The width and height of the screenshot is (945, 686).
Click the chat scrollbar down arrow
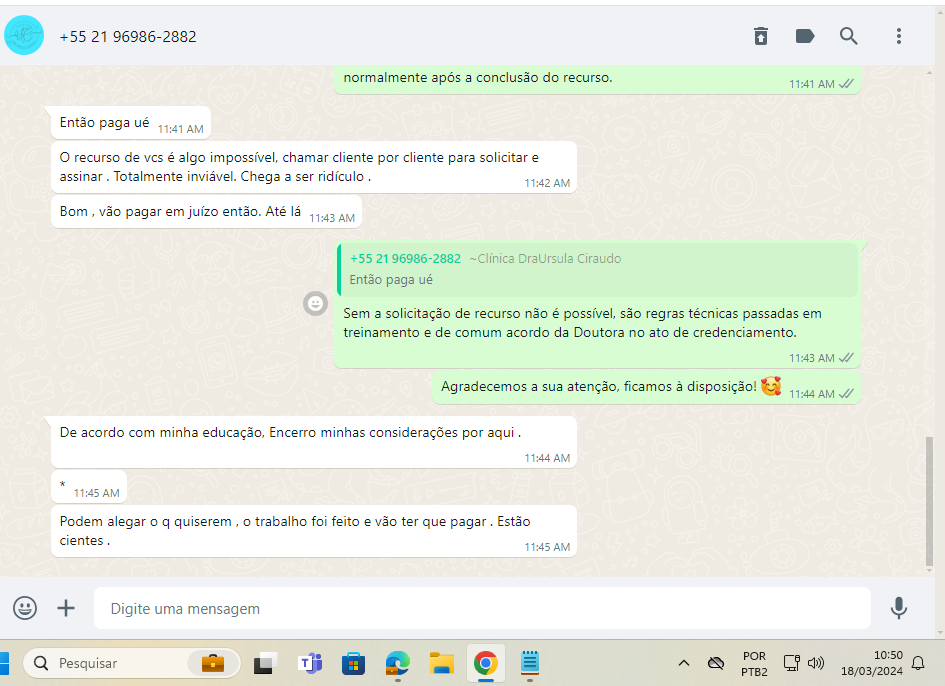[x=929, y=570]
